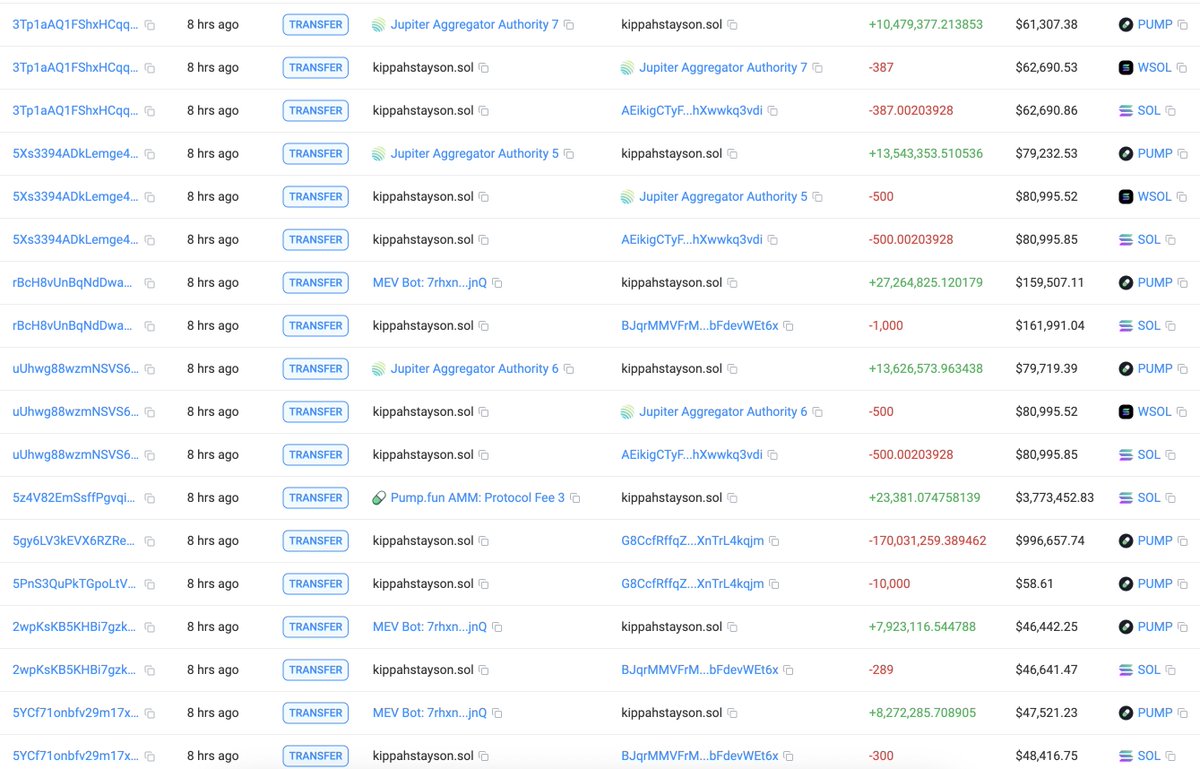Click Jupiter logo beside Aggregator Authority 6 recipient
Image resolution: width=1200 pixels, height=769 pixels.
pos(627,412)
